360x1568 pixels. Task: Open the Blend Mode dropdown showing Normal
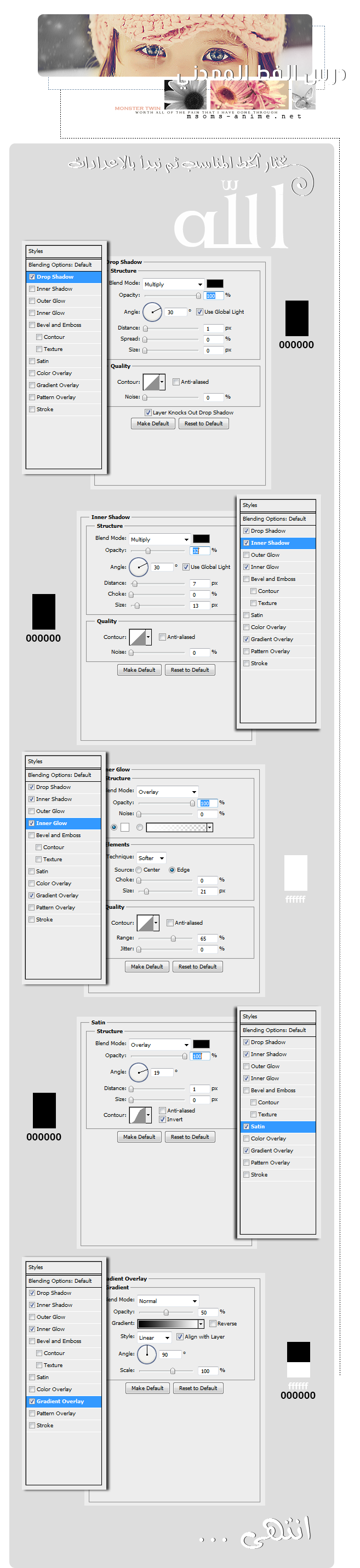[x=168, y=1300]
